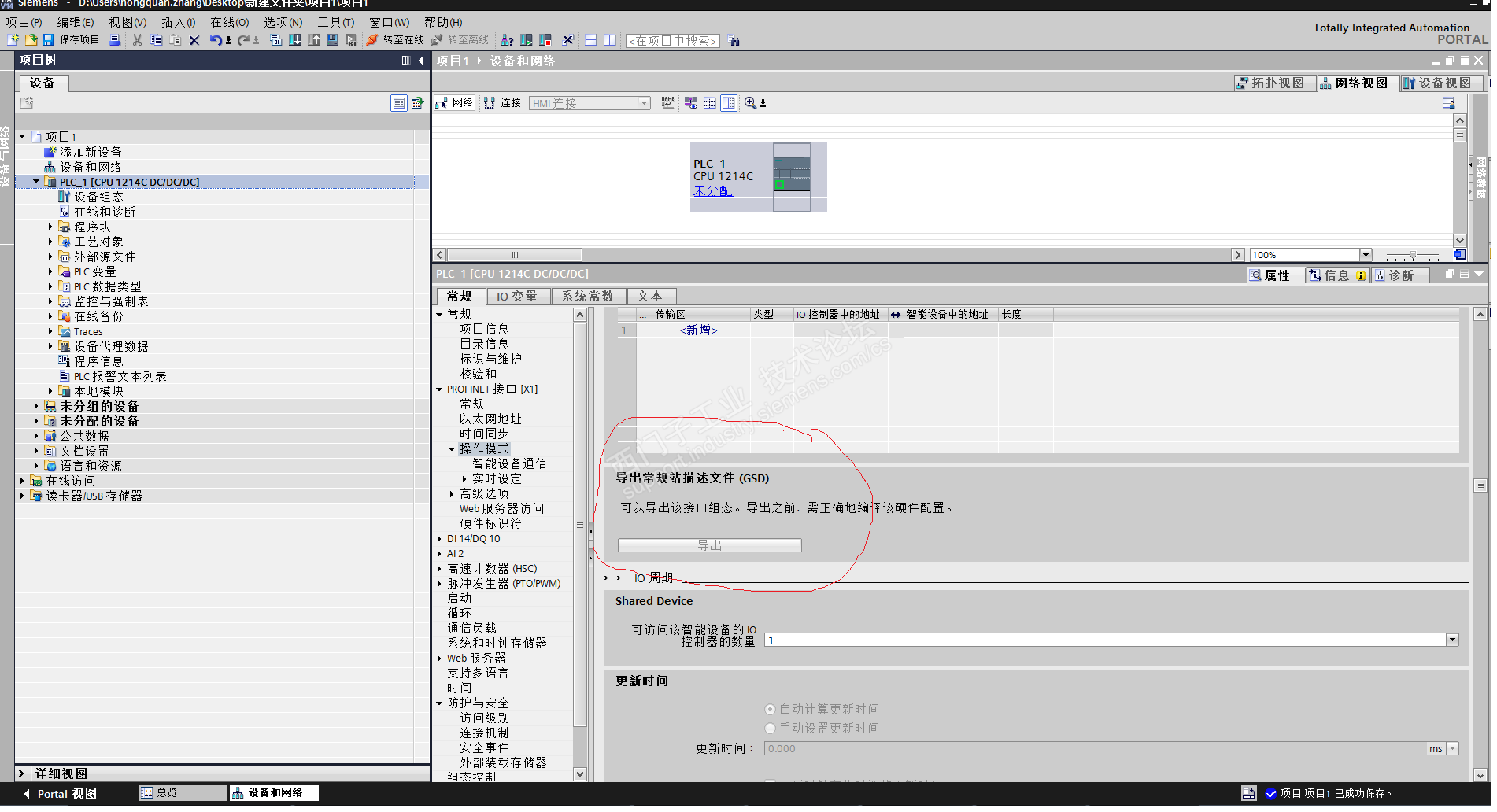Toggle the highlighted table-view icon in network toolbar
1497x812 pixels.
point(729,103)
